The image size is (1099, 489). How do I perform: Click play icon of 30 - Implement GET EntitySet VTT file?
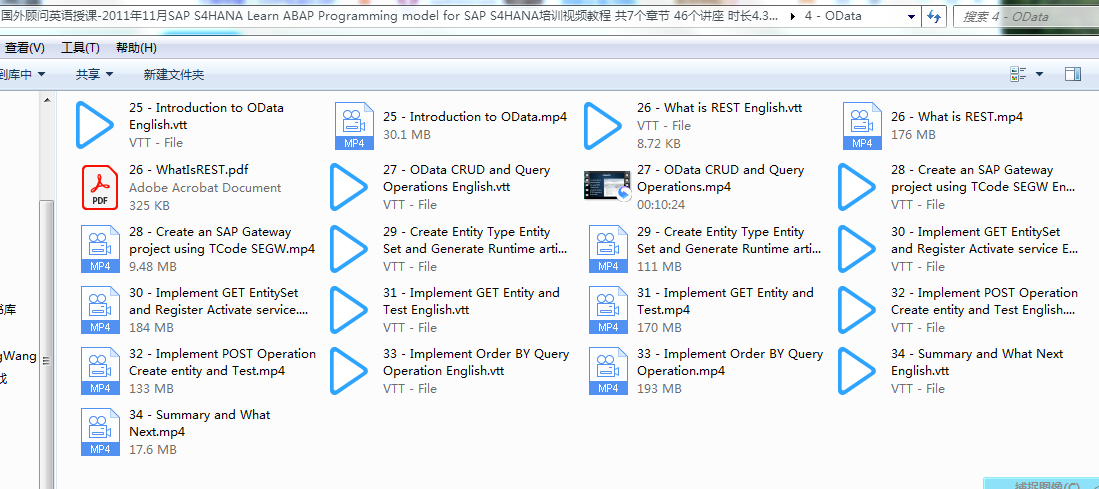[x=856, y=249]
